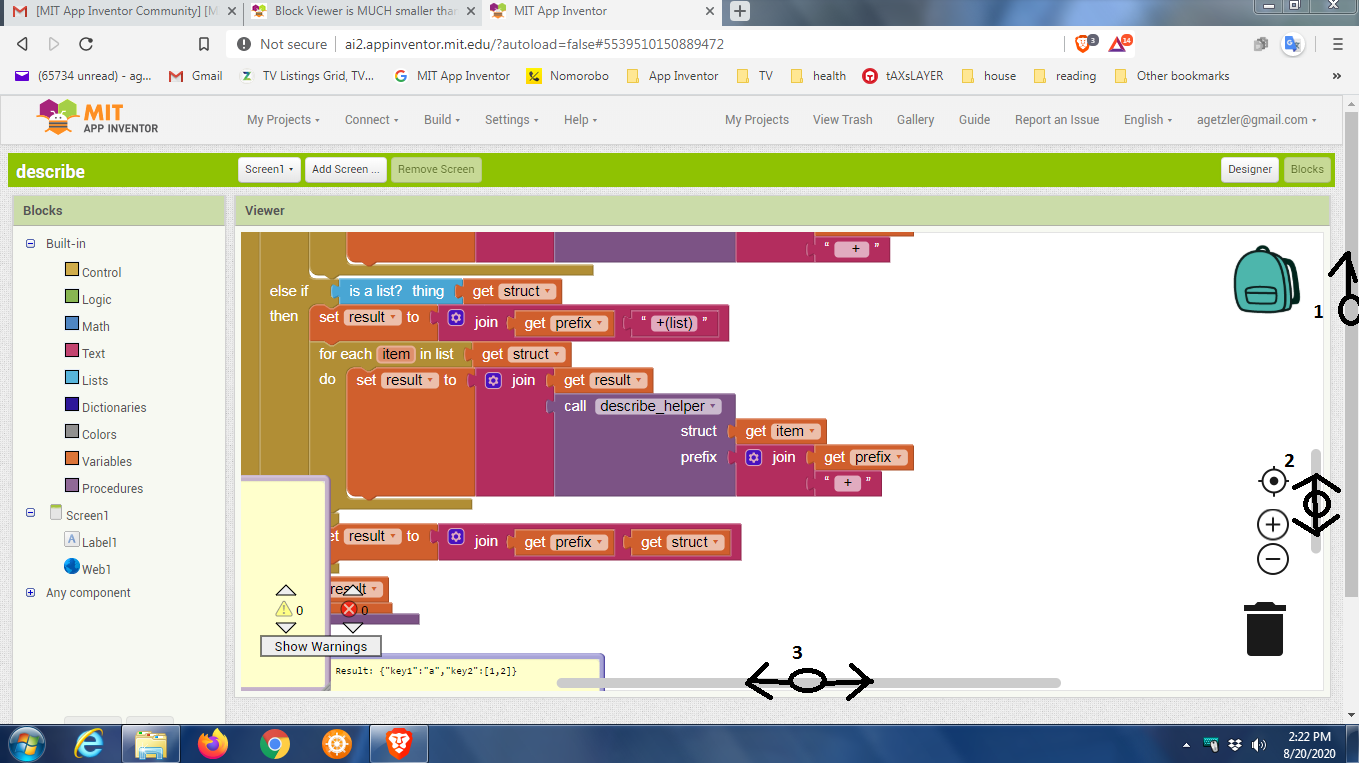This screenshot has height=763, width=1359.
Task: Expand the Any component tree item
Action: click(30, 592)
